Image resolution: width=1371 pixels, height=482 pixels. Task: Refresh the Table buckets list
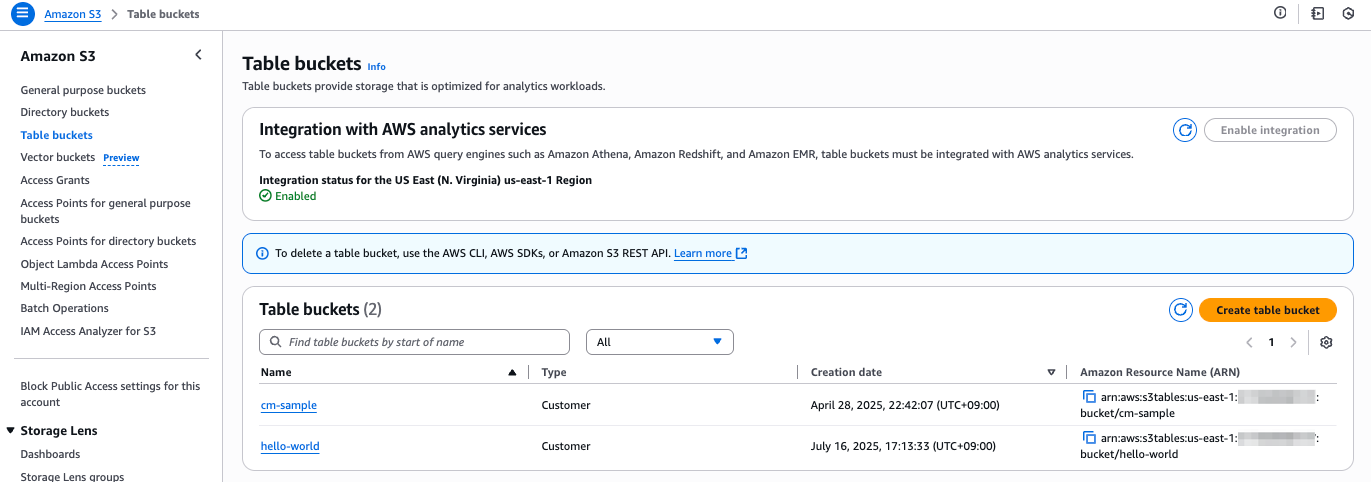pyautogui.click(x=1181, y=310)
